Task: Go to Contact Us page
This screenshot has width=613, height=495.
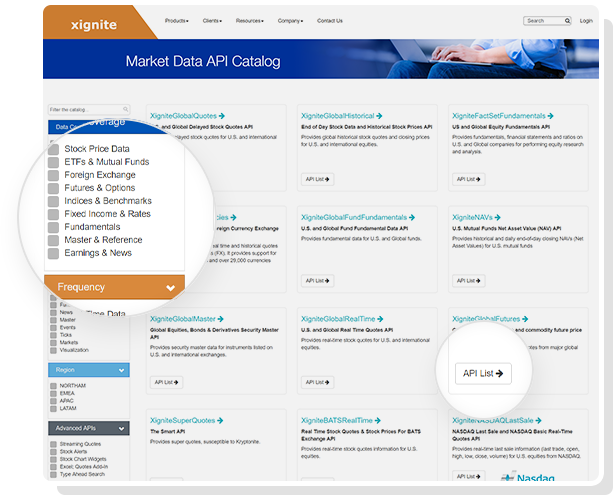Action: (330, 21)
